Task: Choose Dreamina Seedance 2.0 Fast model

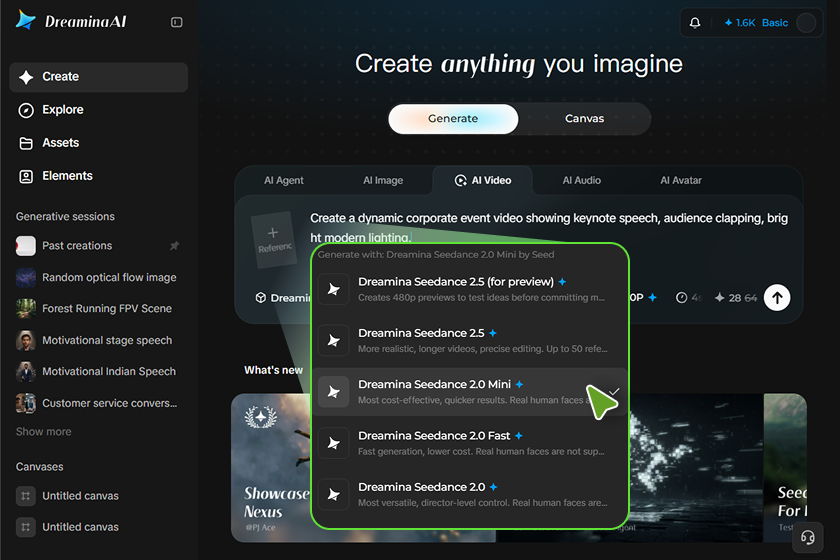Action: pos(469,443)
